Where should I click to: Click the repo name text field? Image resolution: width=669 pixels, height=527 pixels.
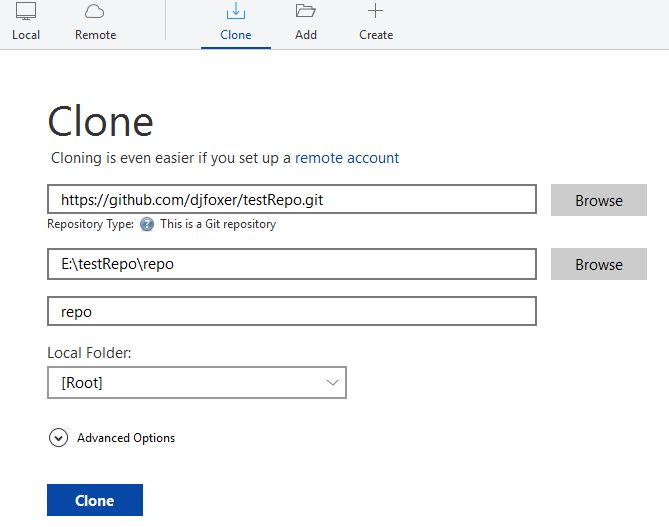click(x=292, y=311)
